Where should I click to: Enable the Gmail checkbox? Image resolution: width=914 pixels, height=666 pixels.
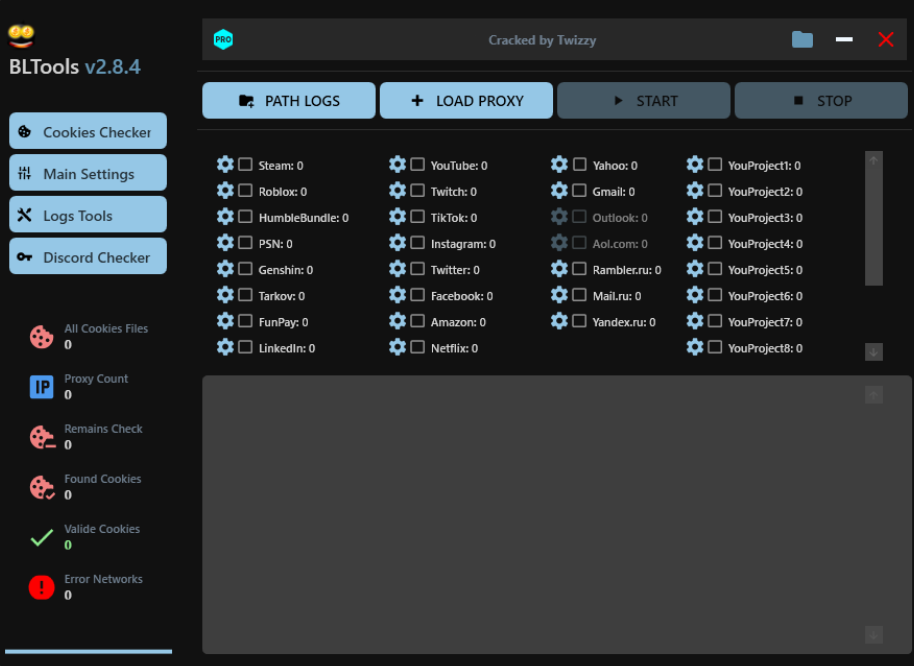[579, 191]
